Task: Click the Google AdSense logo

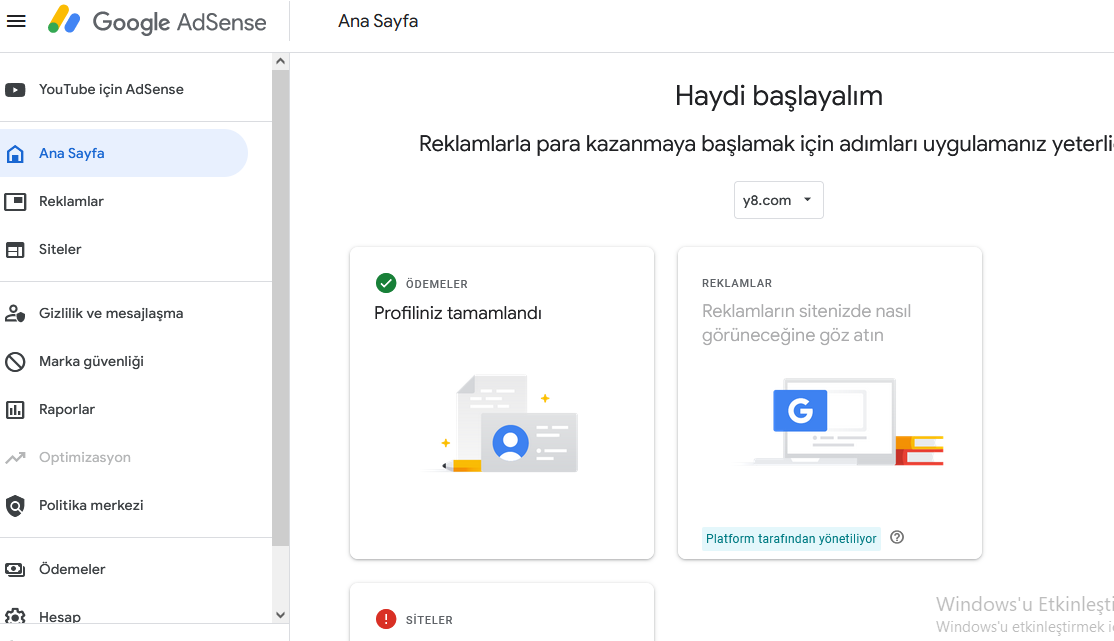Action: click(157, 21)
